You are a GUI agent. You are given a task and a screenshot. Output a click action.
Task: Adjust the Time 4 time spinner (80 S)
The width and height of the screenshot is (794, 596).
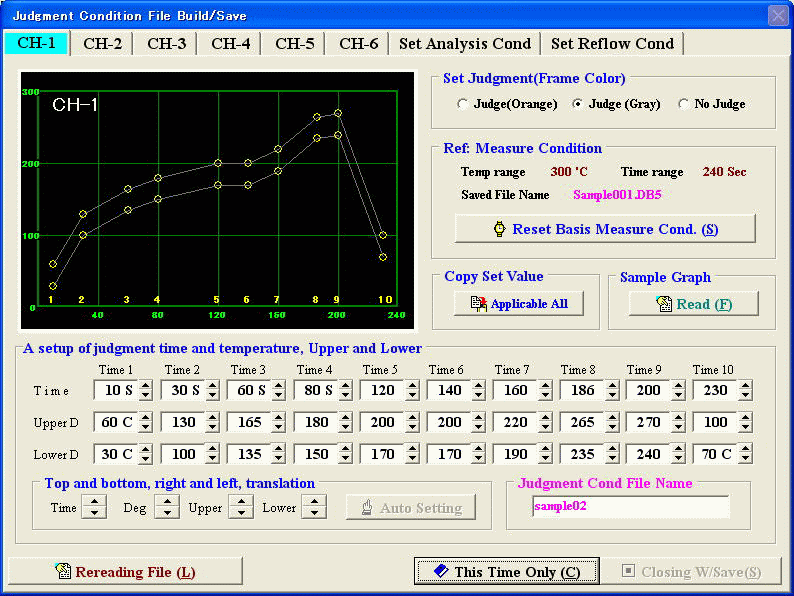[x=345, y=390]
